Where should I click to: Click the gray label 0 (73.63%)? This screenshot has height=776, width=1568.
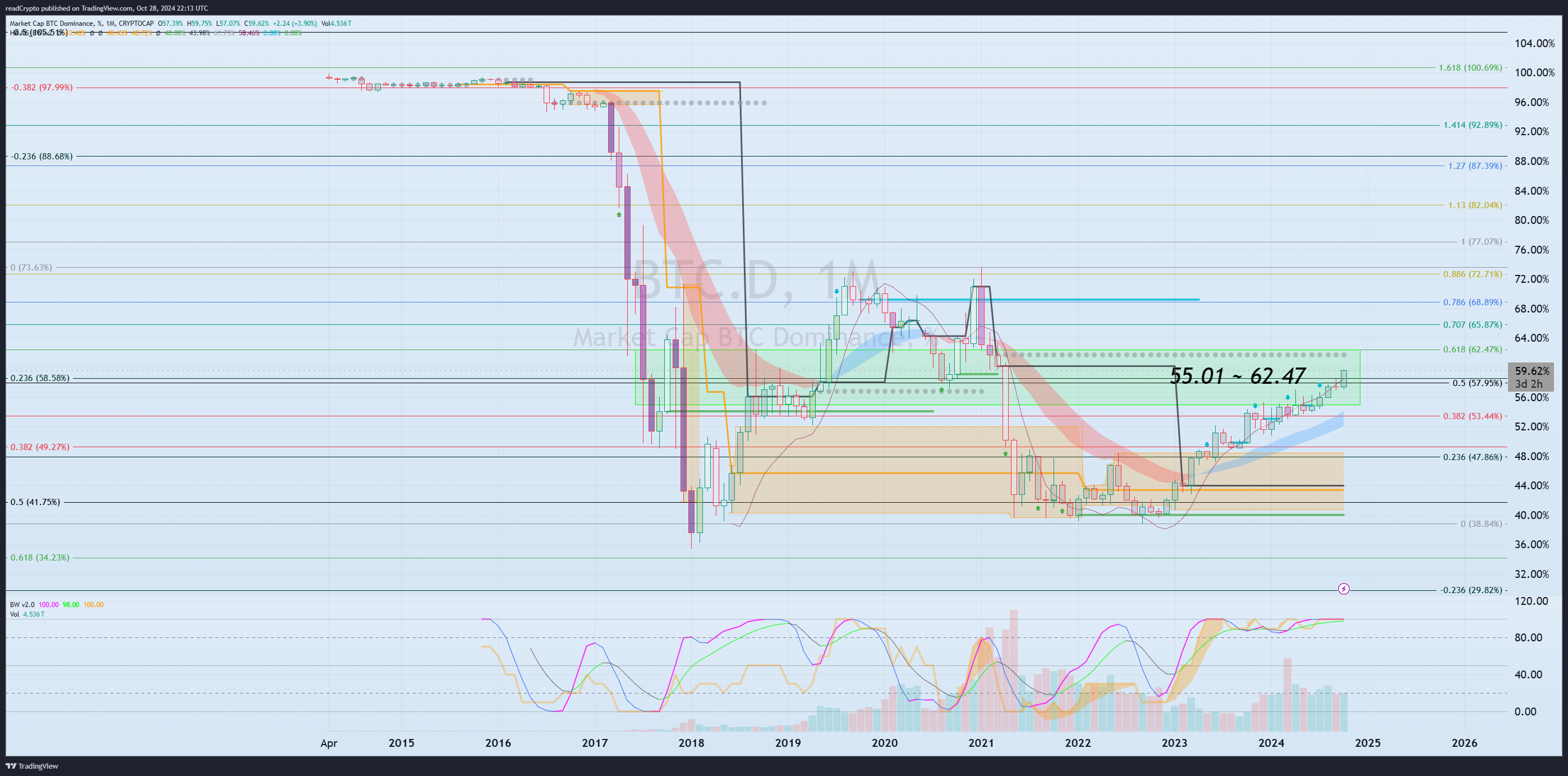pos(31,267)
